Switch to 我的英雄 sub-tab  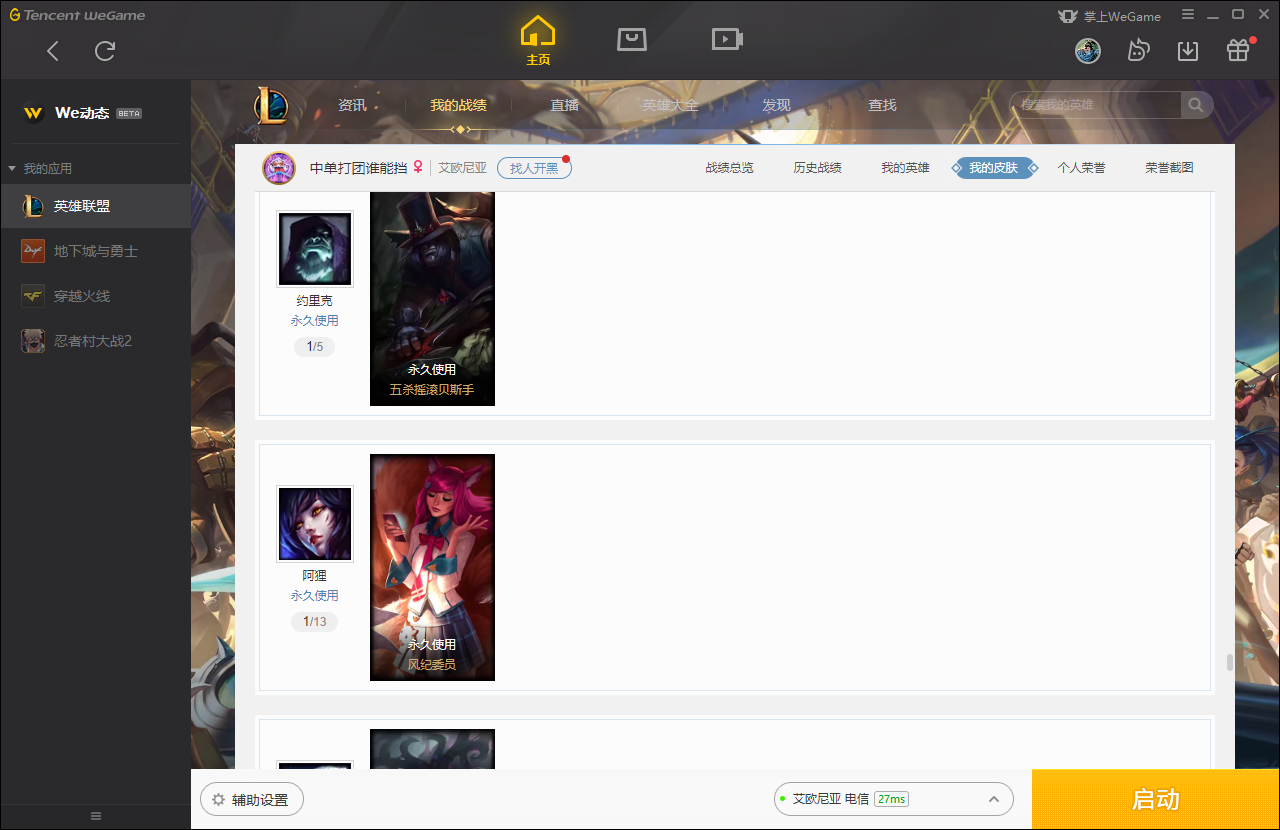tap(905, 168)
